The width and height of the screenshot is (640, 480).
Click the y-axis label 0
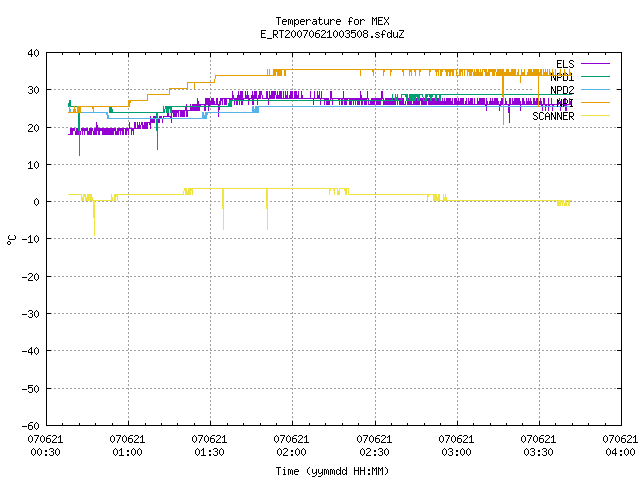coord(37,202)
